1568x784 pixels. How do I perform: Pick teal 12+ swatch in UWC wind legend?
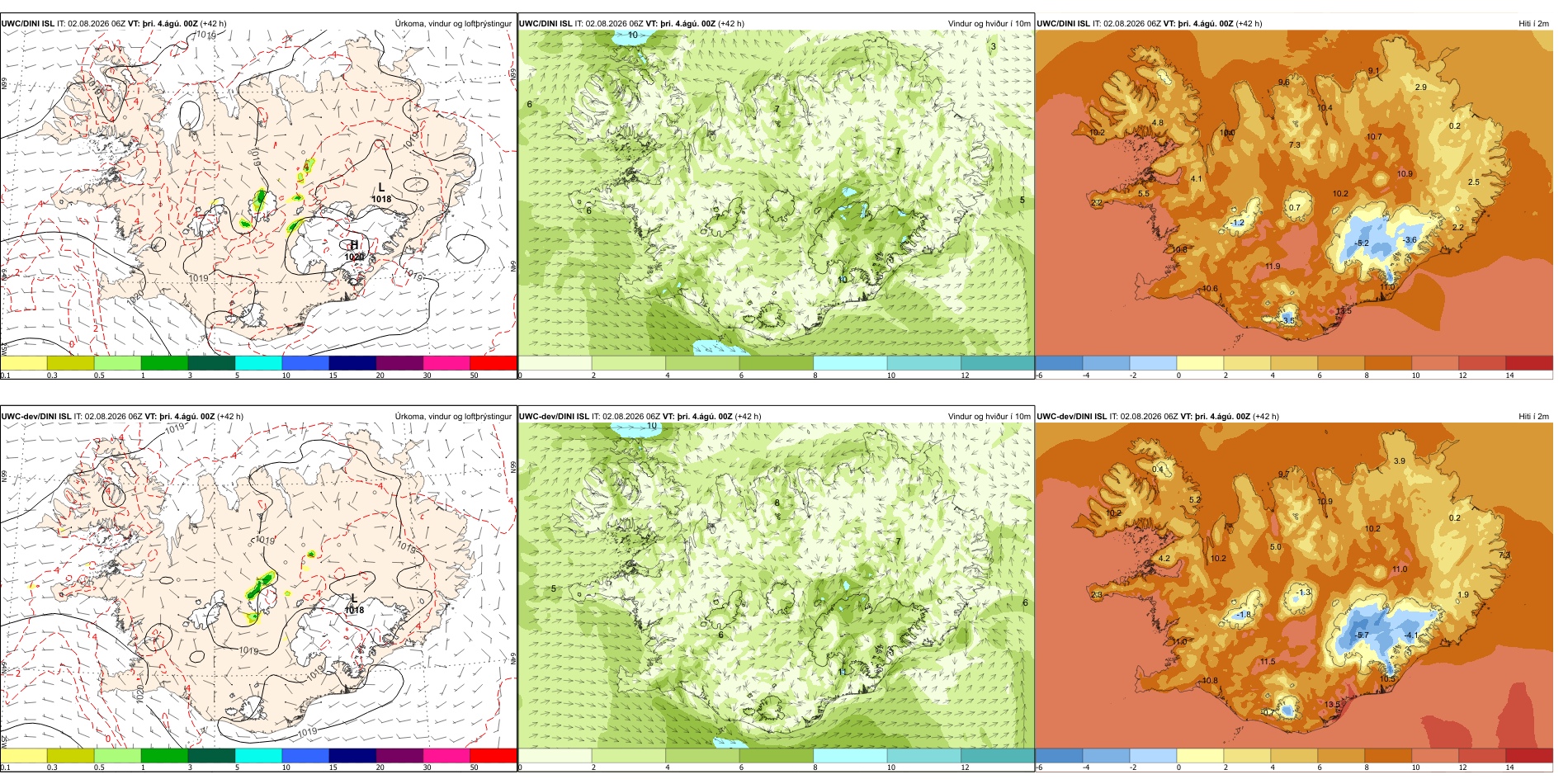(x=998, y=363)
